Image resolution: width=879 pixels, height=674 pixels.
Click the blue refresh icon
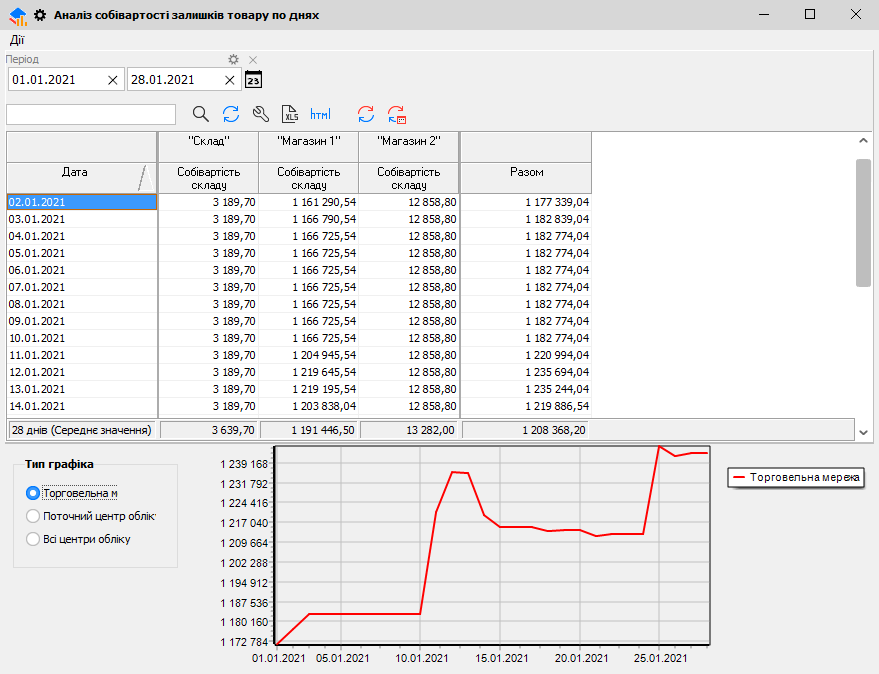pyautogui.click(x=231, y=114)
